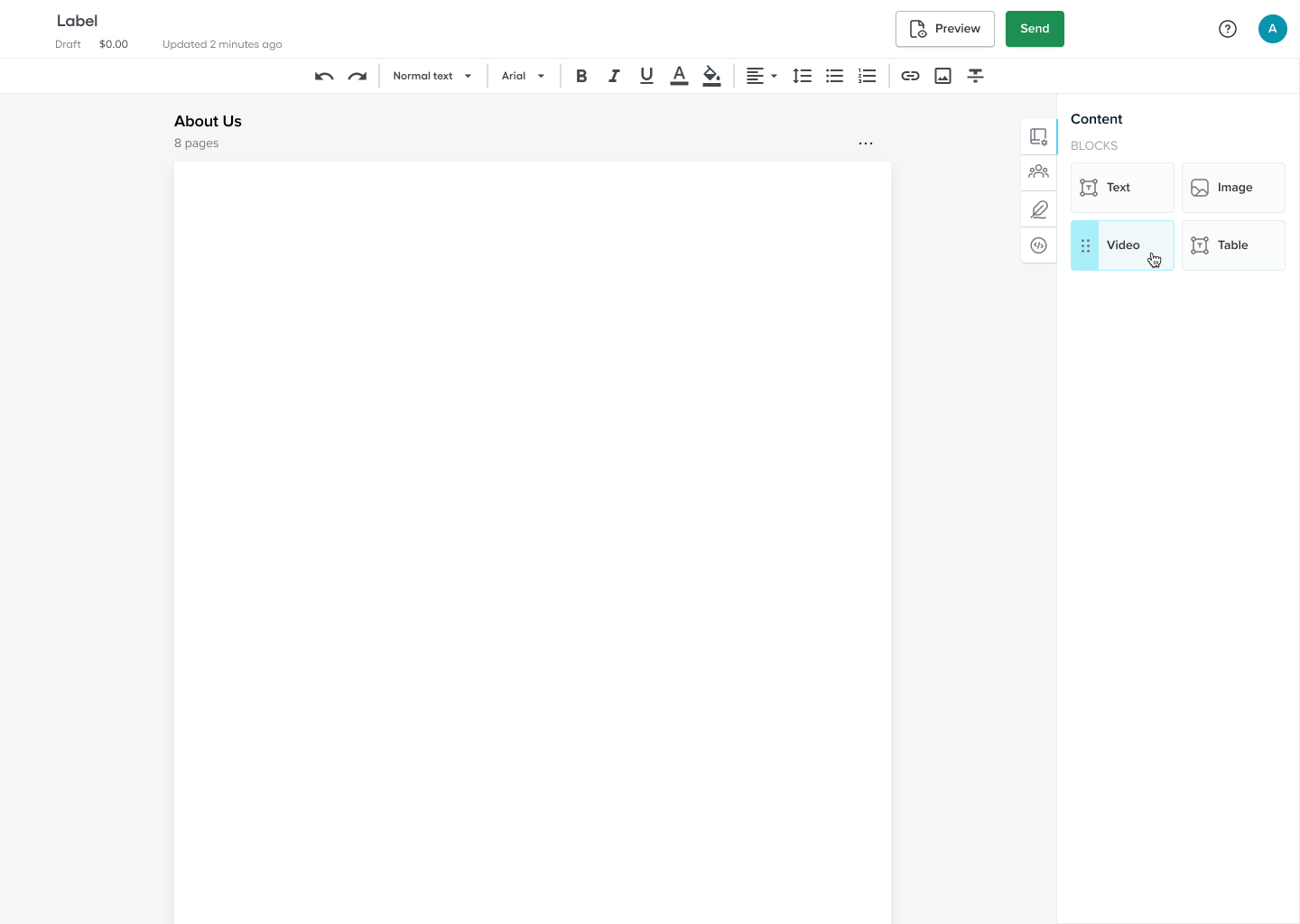The width and height of the screenshot is (1300, 924).
Task: Click the document title Label
Action: coord(77,21)
